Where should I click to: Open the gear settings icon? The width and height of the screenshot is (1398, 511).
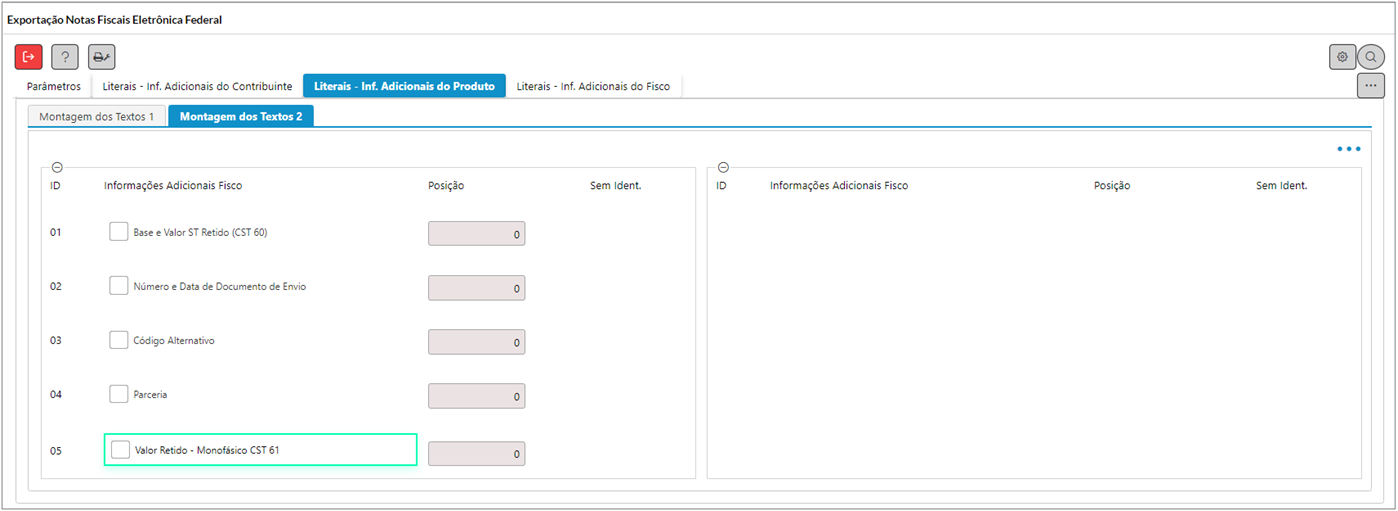1342,57
